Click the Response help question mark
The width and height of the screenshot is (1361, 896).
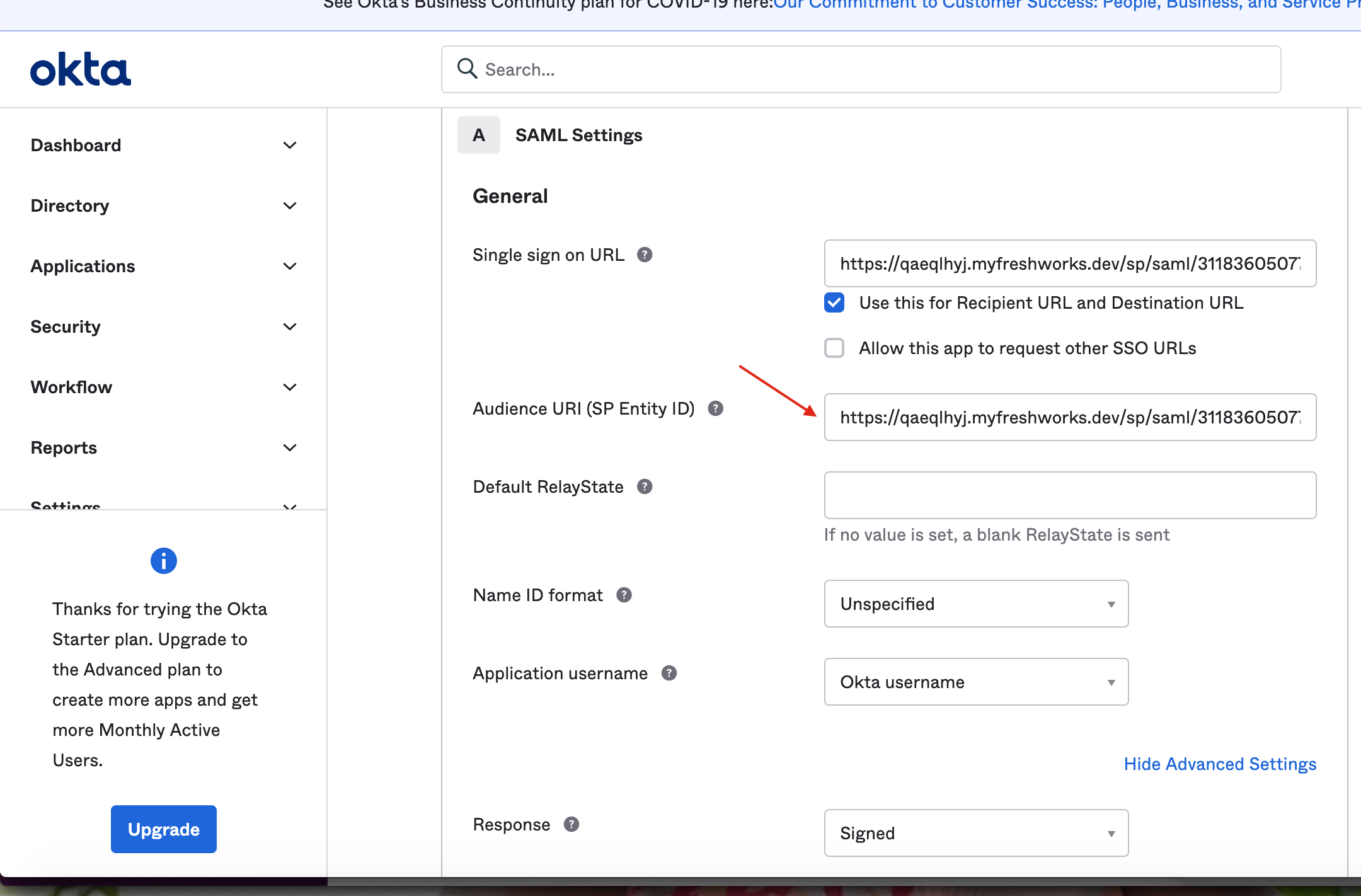click(x=571, y=824)
